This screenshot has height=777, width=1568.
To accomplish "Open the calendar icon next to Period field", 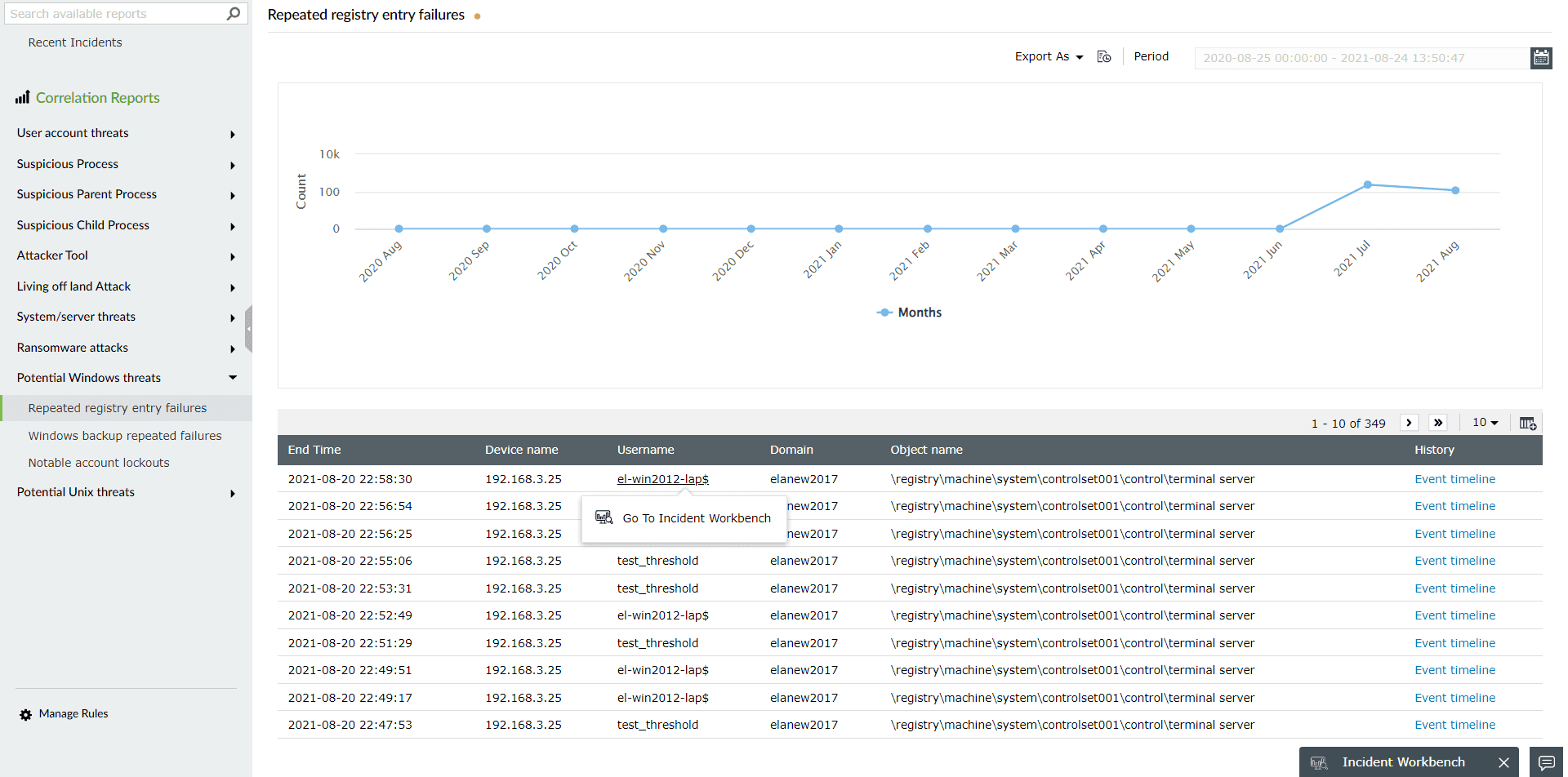I will [1542, 57].
